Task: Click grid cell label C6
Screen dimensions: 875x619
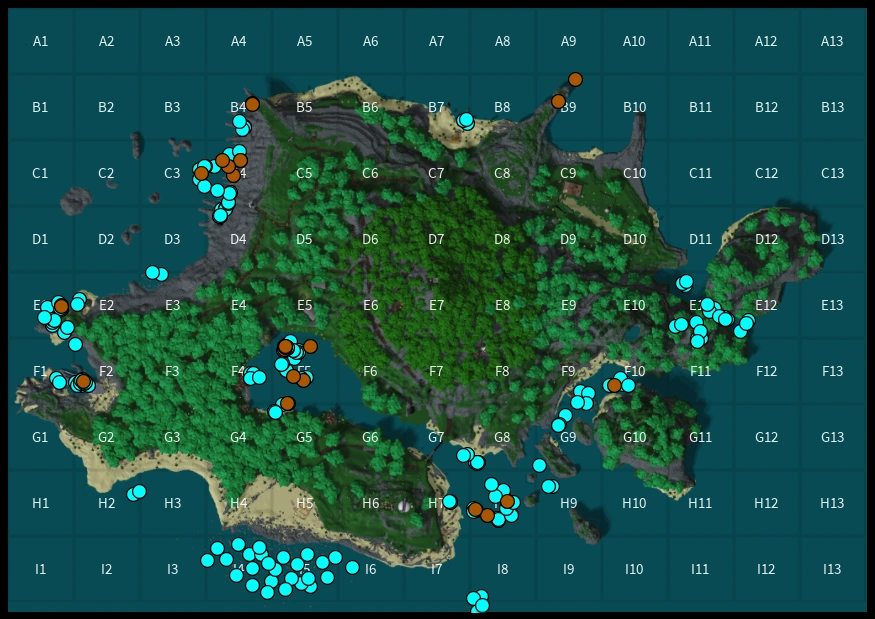Action: click(370, 174)
